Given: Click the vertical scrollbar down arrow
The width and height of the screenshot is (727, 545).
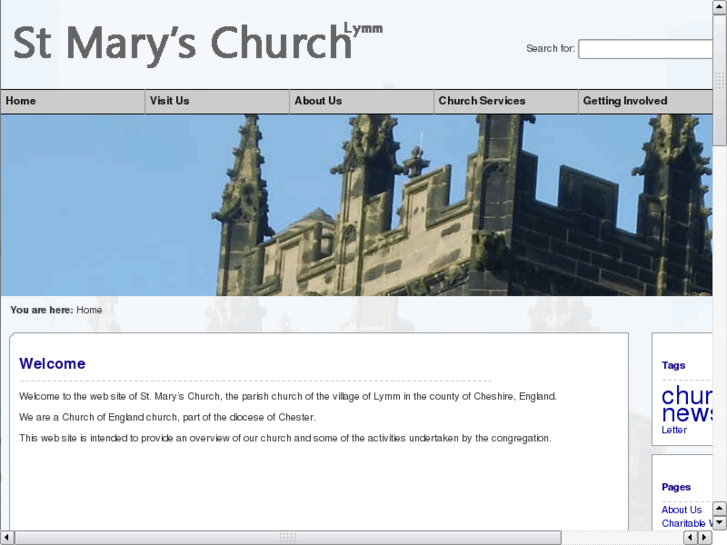Looking at the screenshot, I should [x=720, y=523].
